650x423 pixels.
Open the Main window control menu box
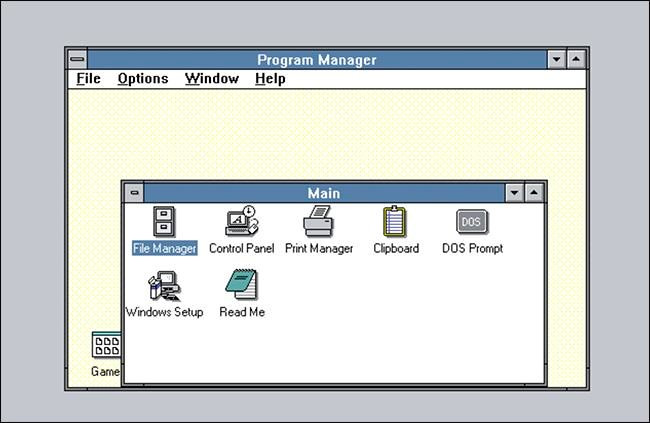[x=134, y=193]
